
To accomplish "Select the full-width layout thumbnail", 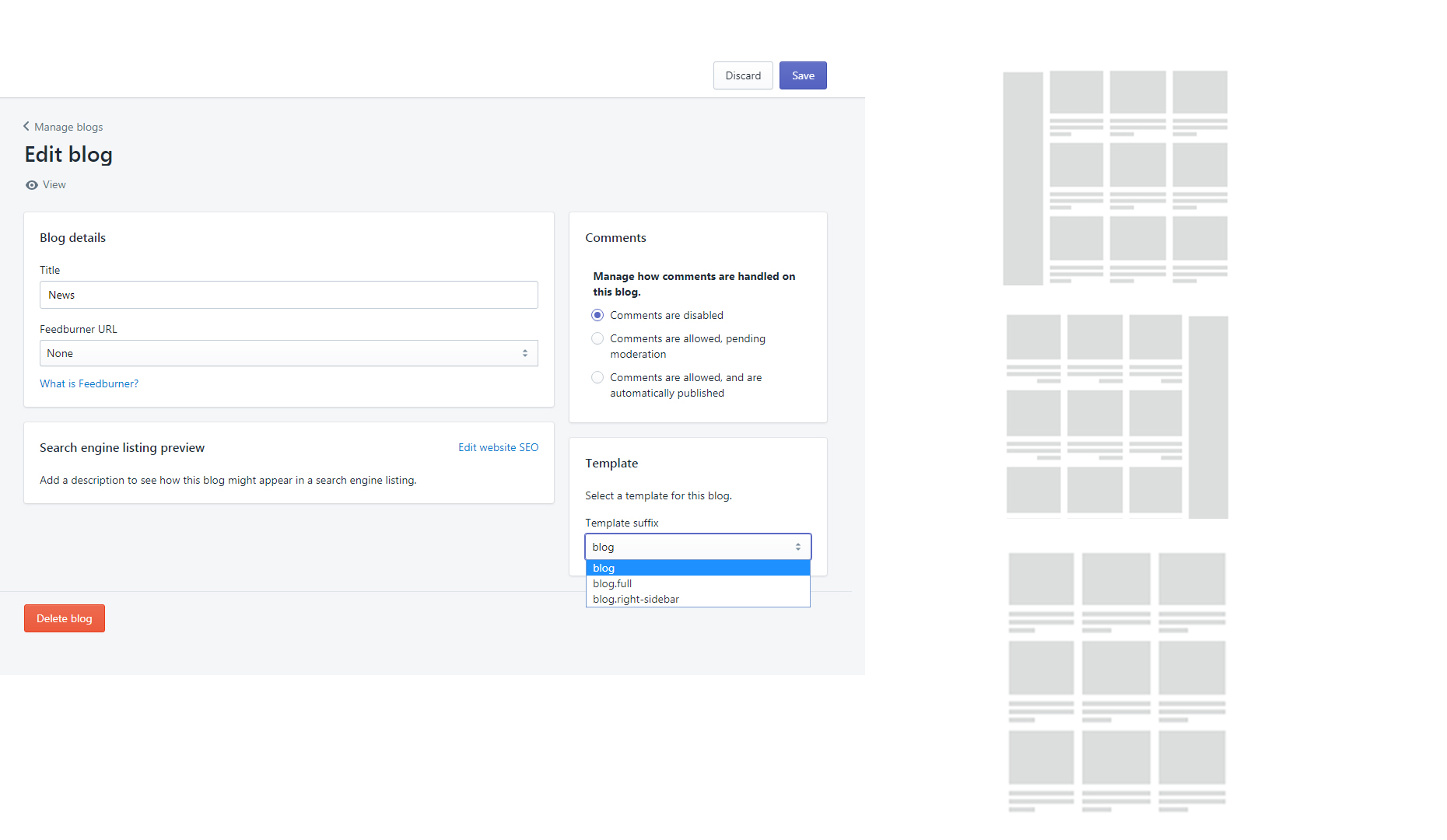I will tap(1116, 682).
